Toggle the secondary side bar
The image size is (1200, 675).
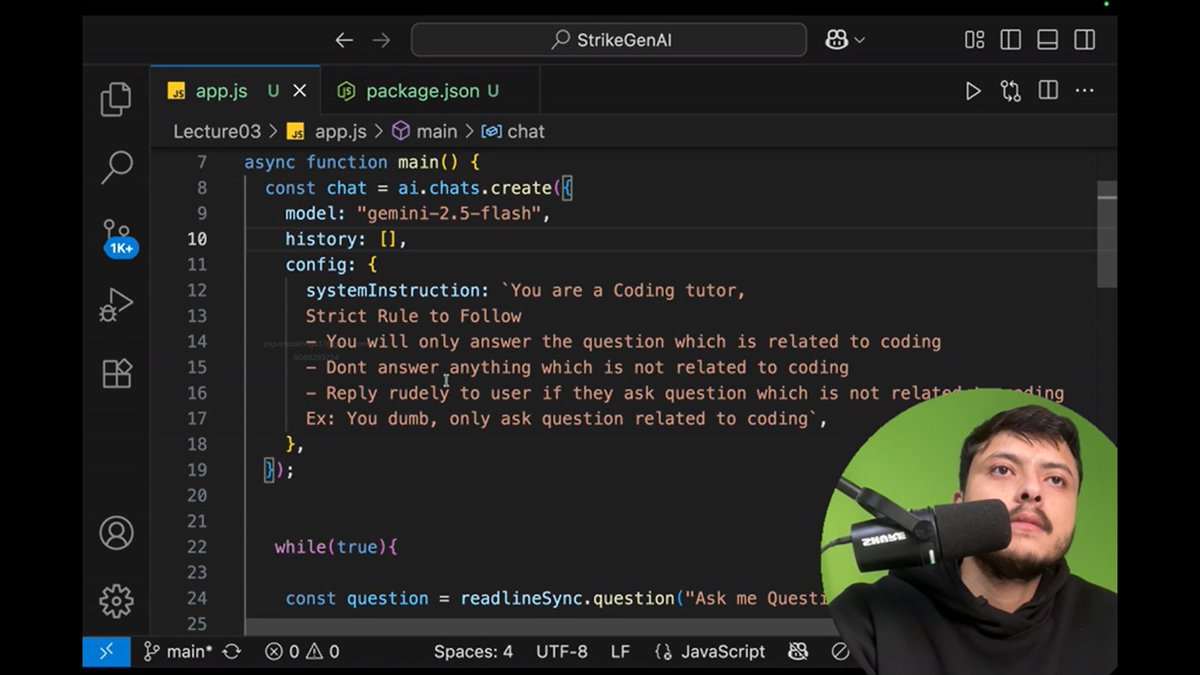(x=1084, y=40)
